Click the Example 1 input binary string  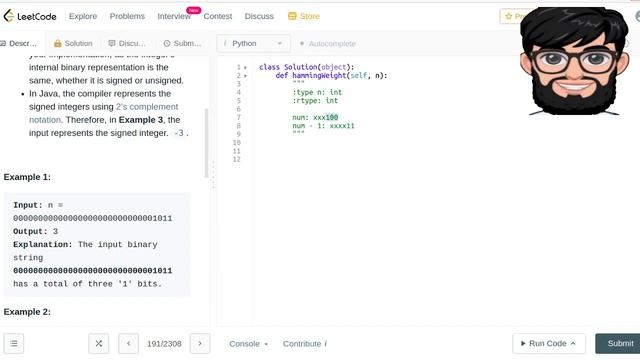93,218
